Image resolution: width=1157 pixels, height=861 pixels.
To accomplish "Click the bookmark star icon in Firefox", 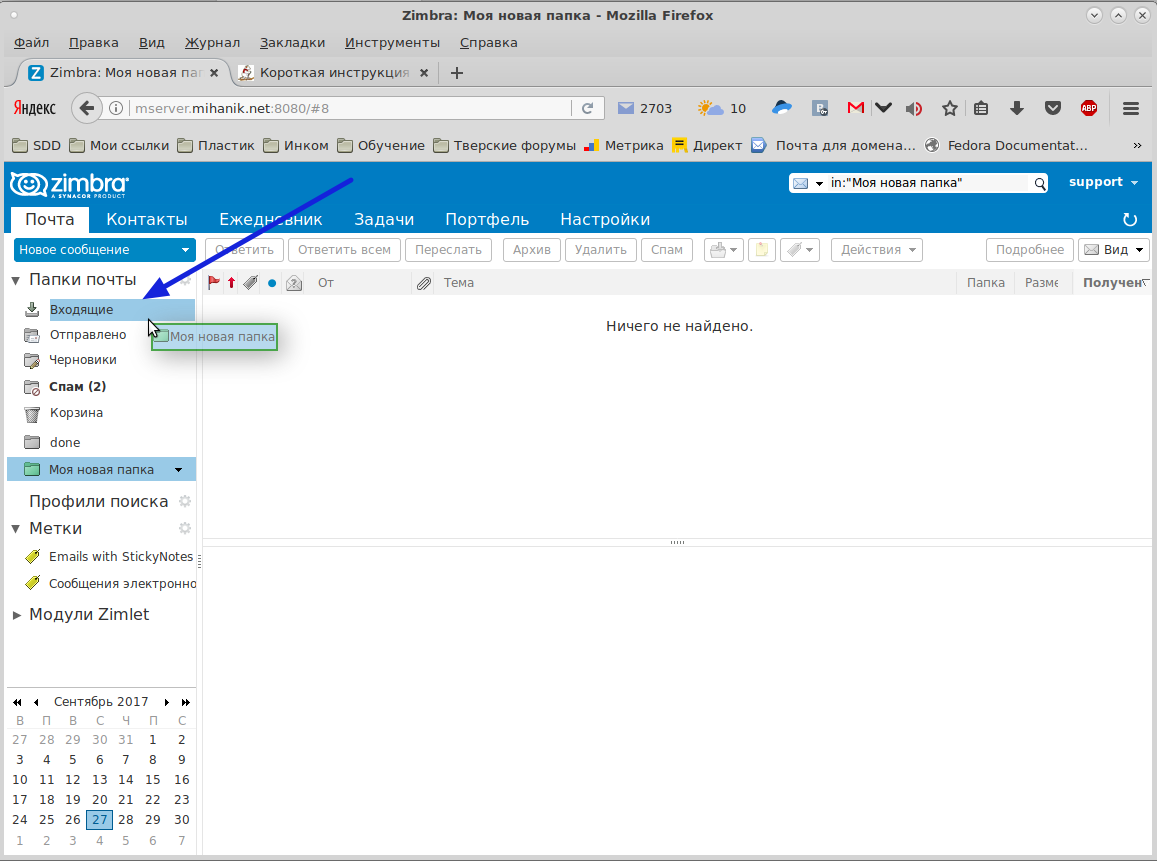I will click(x=950, y=108).
